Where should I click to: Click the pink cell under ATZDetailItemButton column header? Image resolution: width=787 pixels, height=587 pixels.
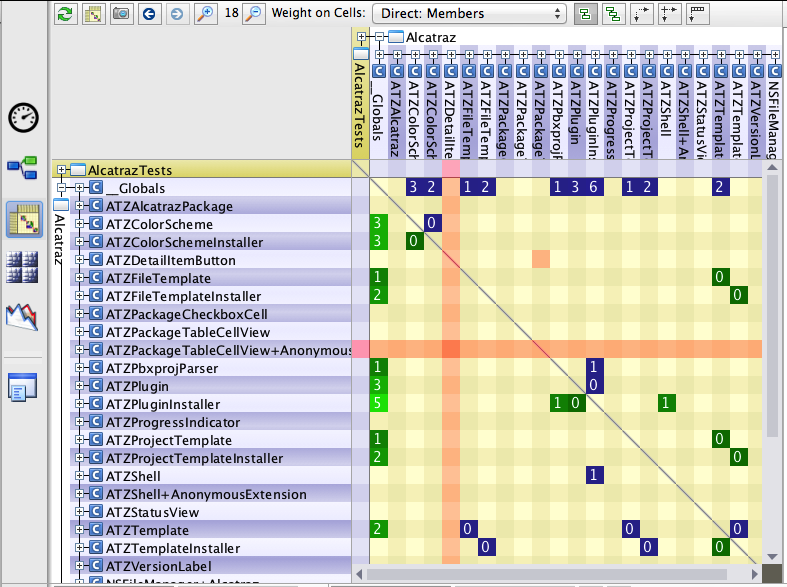tap(451, 169)
